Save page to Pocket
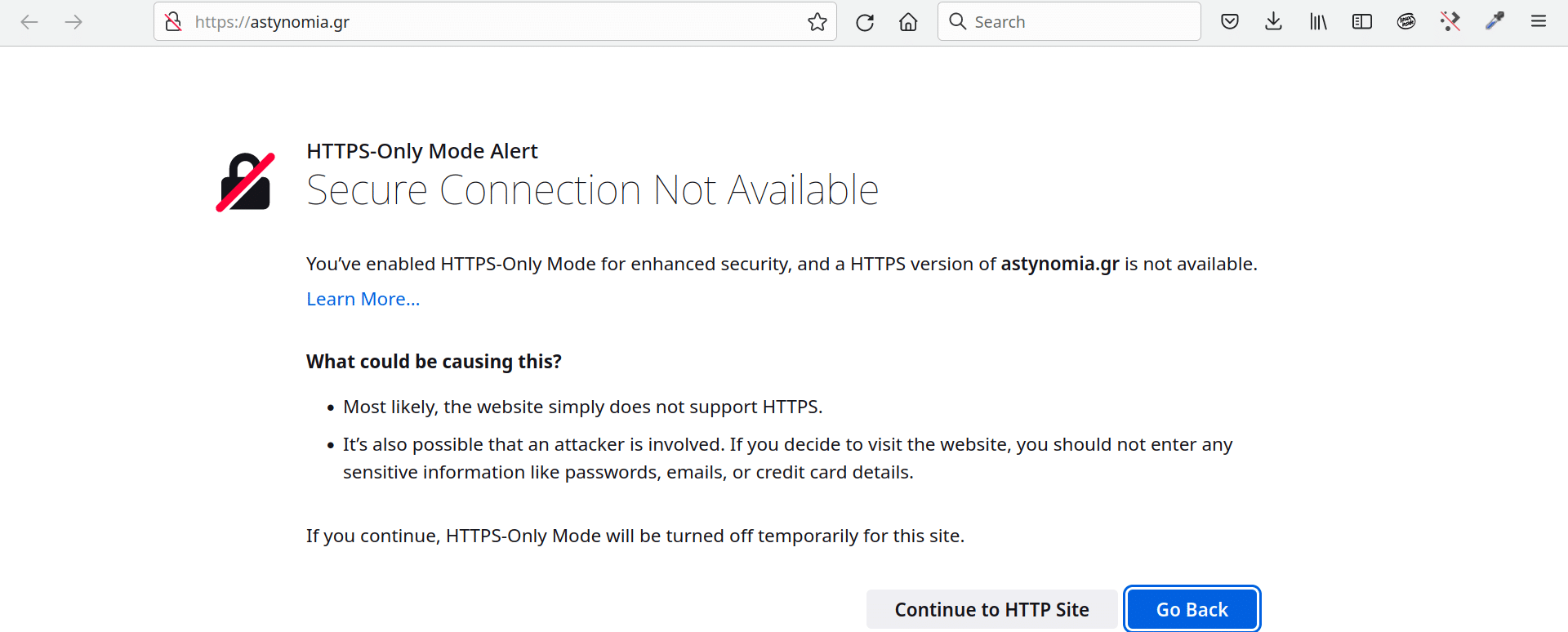The width and height of the screenshot is (1568, 632). 1230,22
